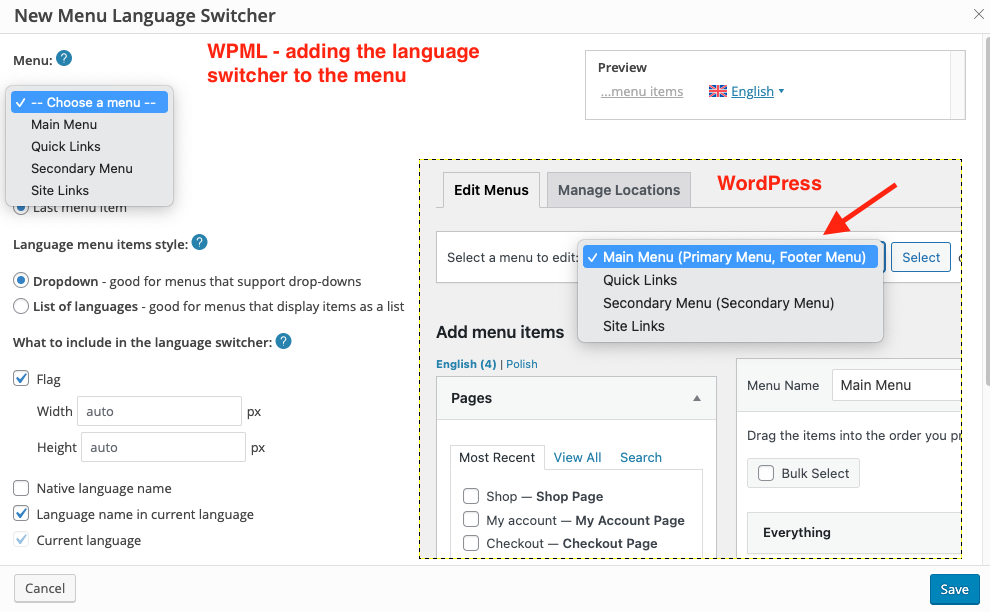Select List of languages radio option
Viewport: 990px width, 612px height.
coord(21,306)
